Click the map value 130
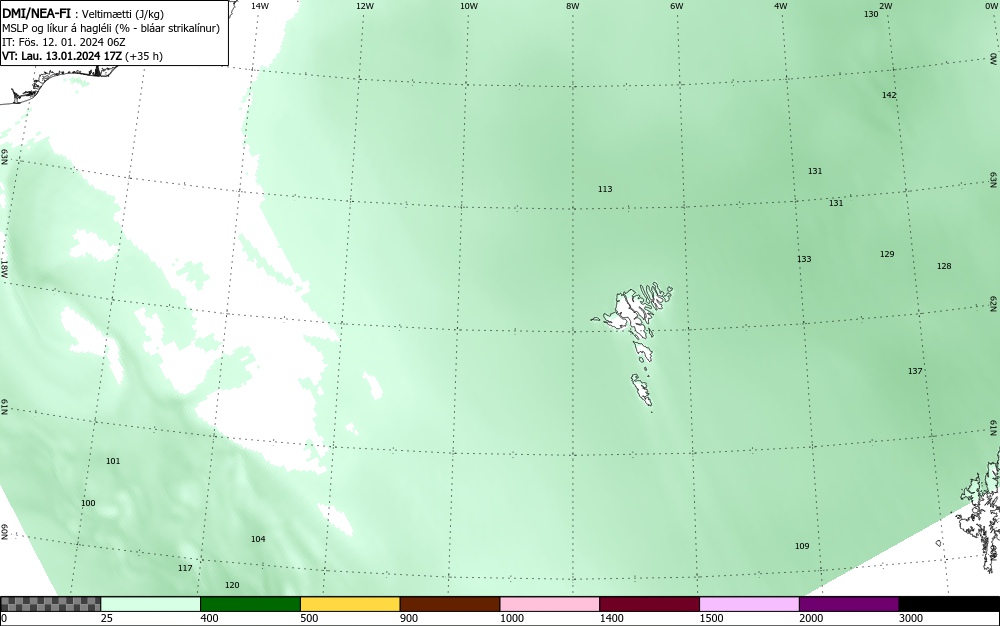The image size is (1000, 626). [x=871, y=14]
